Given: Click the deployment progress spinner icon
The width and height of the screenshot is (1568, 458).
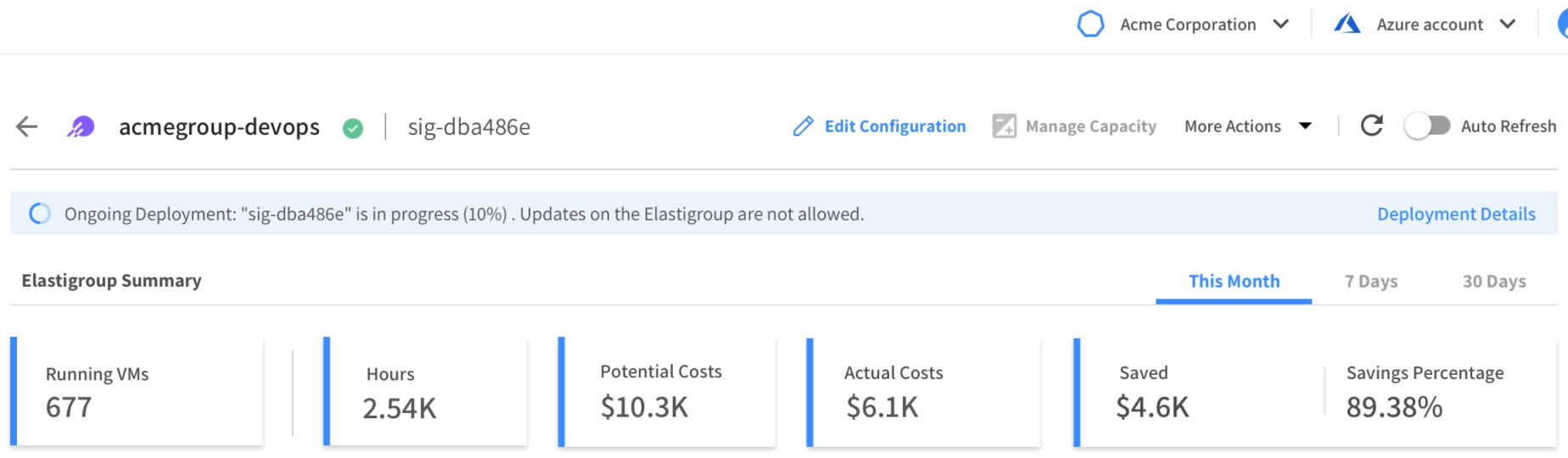Looking at the screenshot, I should click(40, 214).
